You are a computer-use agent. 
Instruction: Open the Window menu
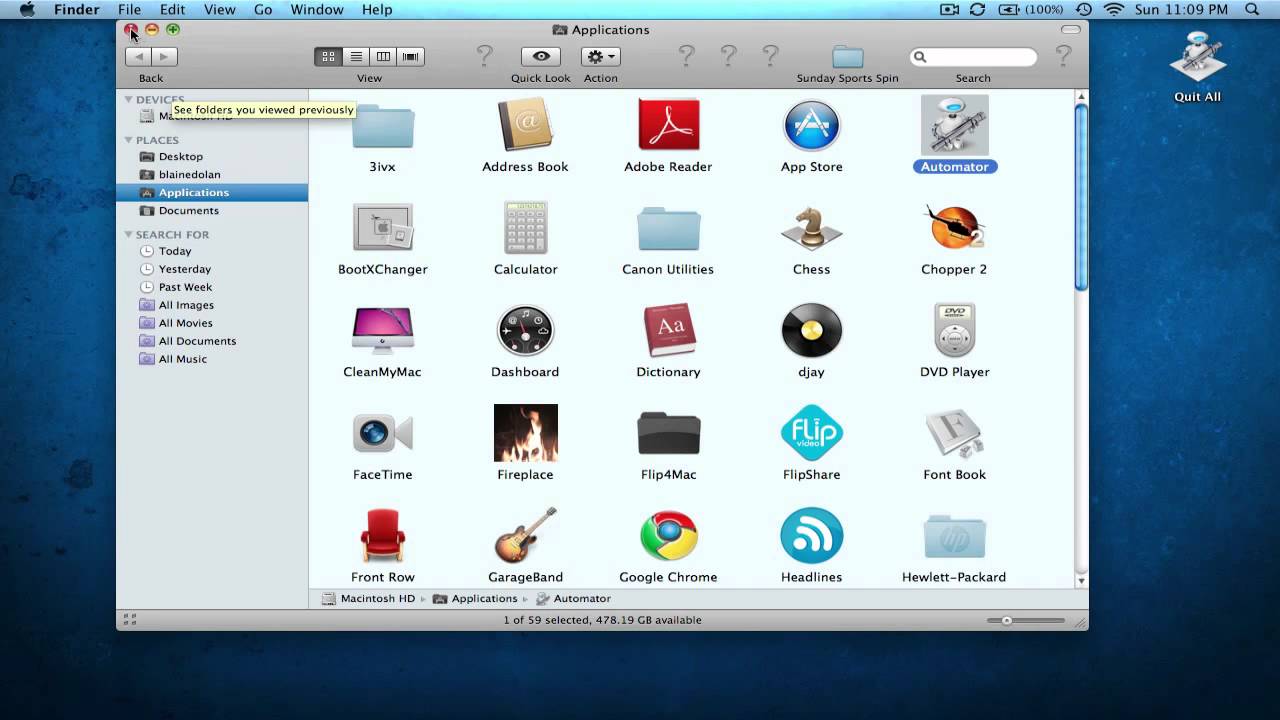(316, 9)
